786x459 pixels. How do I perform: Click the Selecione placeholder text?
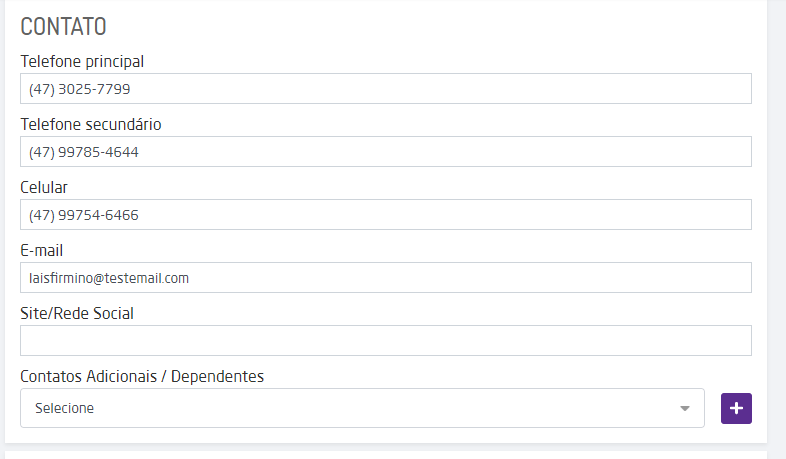point(64,408)
